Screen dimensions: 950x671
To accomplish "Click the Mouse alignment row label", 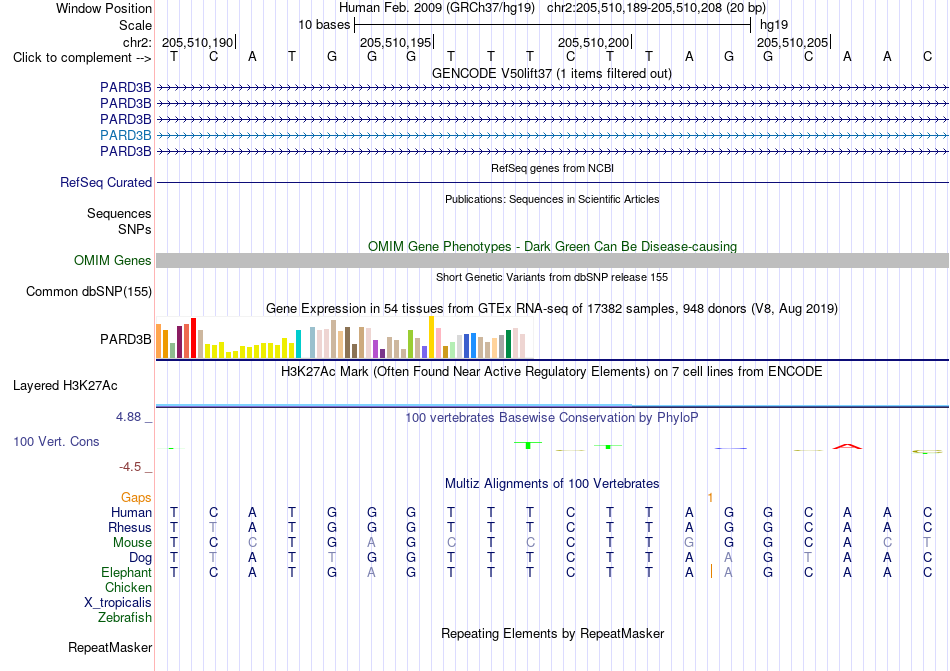I will 132,543.
